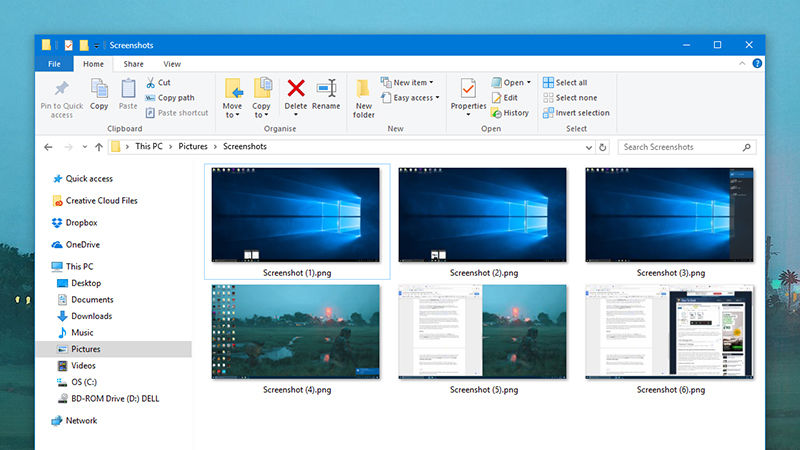Click the red Delete icon in ribbon

pos(295,88)
